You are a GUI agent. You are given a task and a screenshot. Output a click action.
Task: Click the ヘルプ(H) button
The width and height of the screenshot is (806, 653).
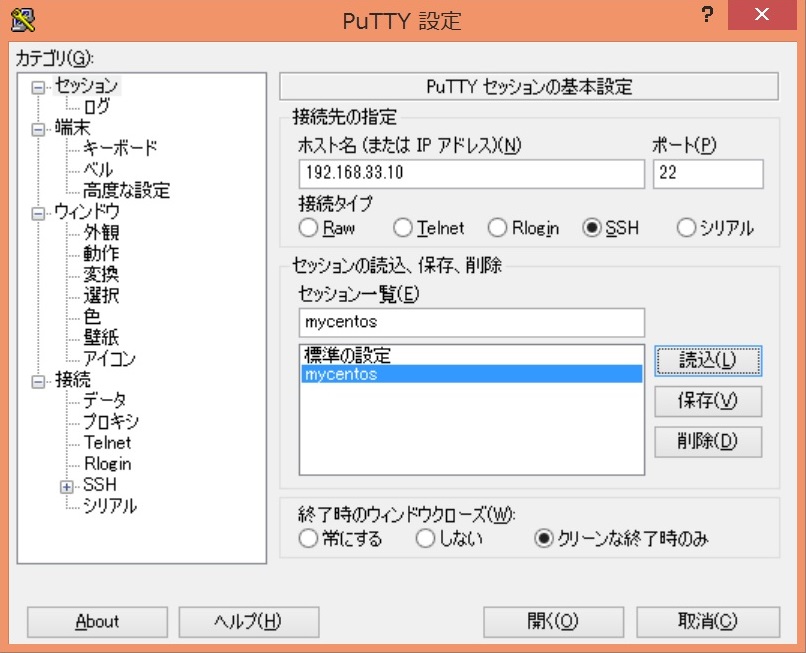pos(249,622)
